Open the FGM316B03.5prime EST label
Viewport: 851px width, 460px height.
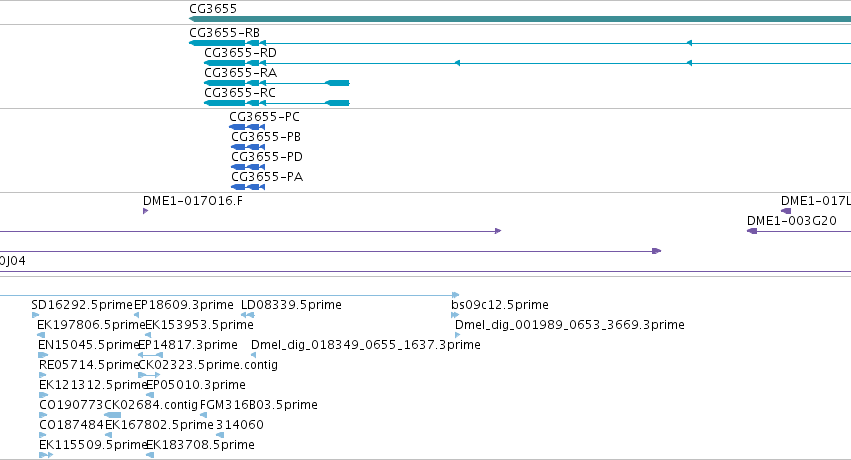259,405
